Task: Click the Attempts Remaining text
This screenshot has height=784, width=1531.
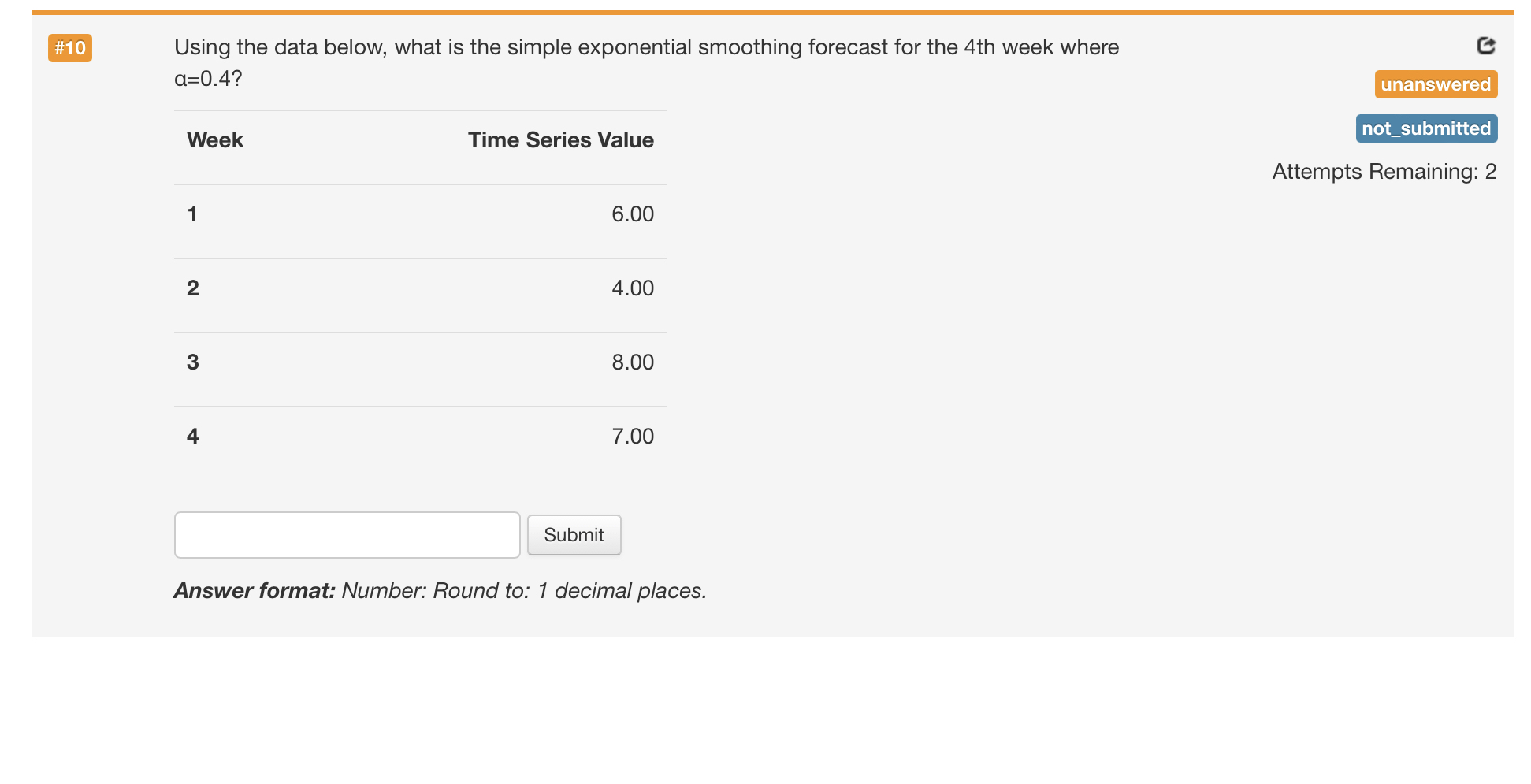Action: [x=1384, y=172]
